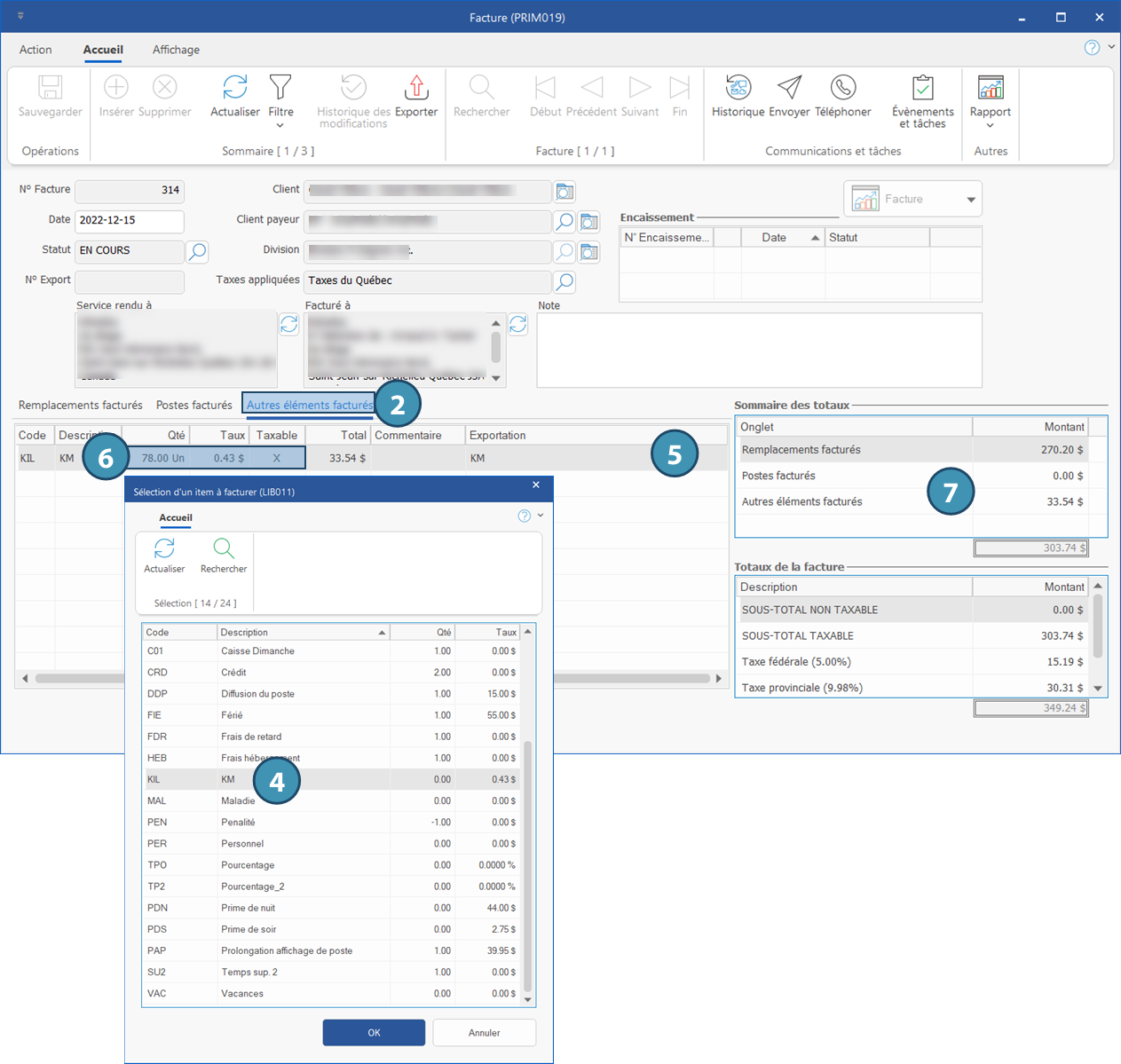Viewport: 1121px width, 1064px height.
Task: Switch to the Affichage ribbon tab
Action: coord(176,50)
